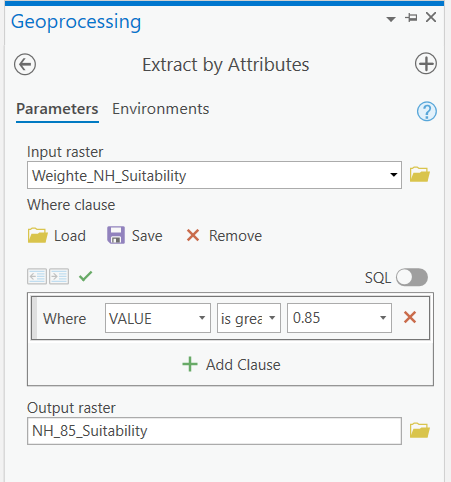This screenshot has height=482, width=451.
Task: Toggle the SQL mode switch
Action: (412, 277)
